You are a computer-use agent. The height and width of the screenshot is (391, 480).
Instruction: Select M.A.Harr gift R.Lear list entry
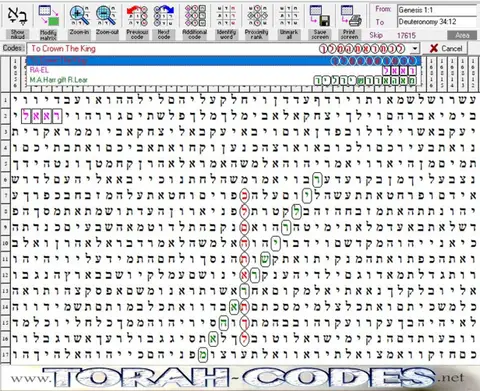coord(224,80)
